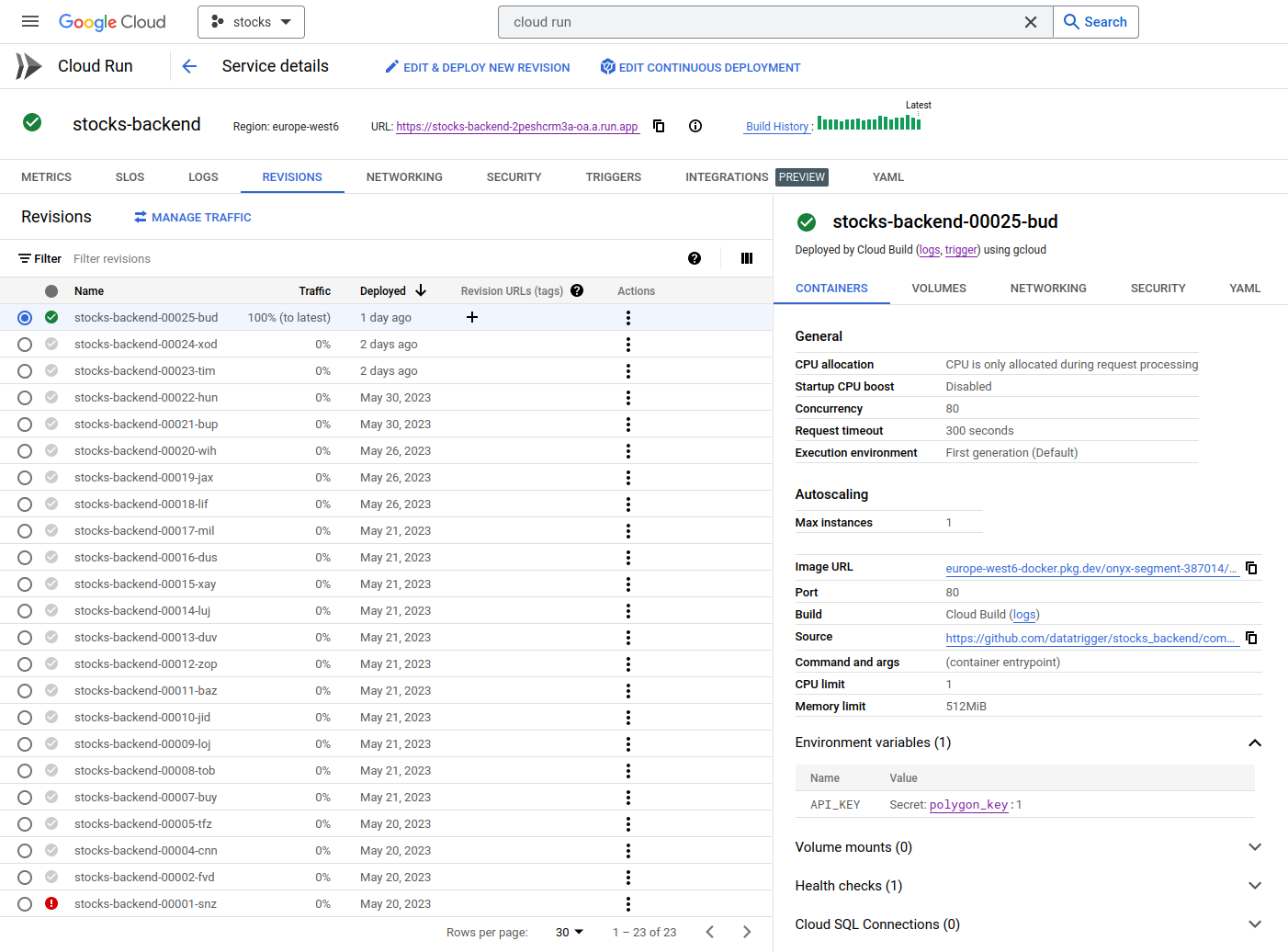Viewport: 1288px width, 952px height.
Task: Open the trigger link under revision title
Action: 961,250
